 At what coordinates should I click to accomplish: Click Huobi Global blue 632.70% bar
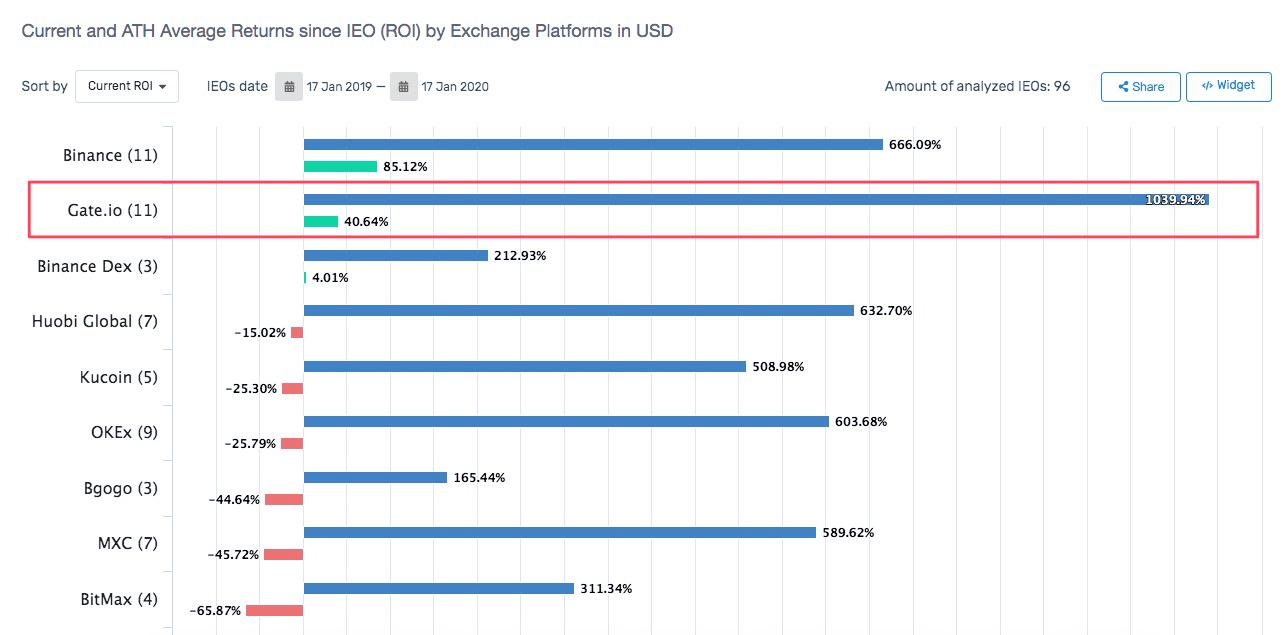coord(579,311)
